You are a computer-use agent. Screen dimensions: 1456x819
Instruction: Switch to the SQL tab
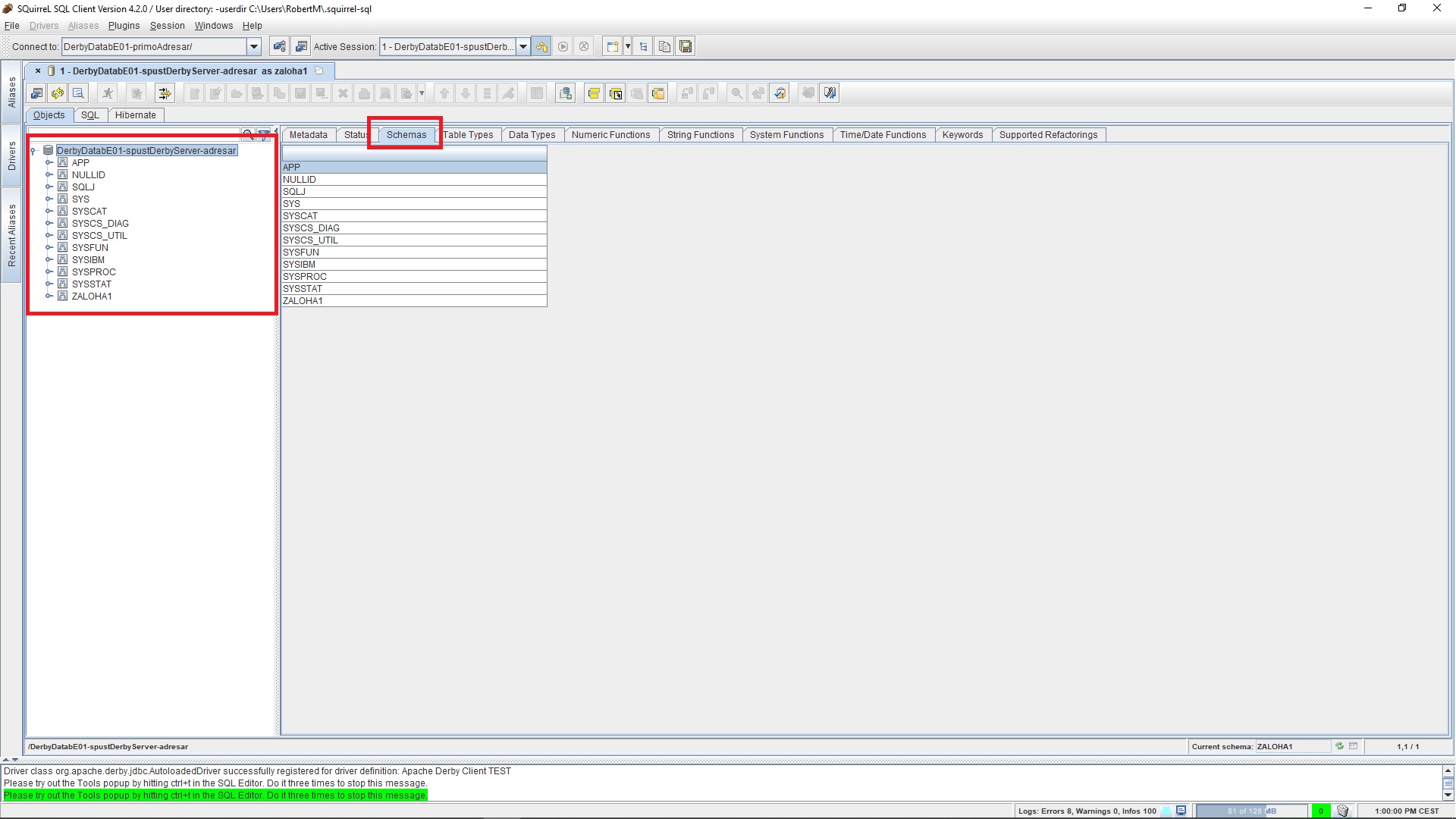point(90,115)
